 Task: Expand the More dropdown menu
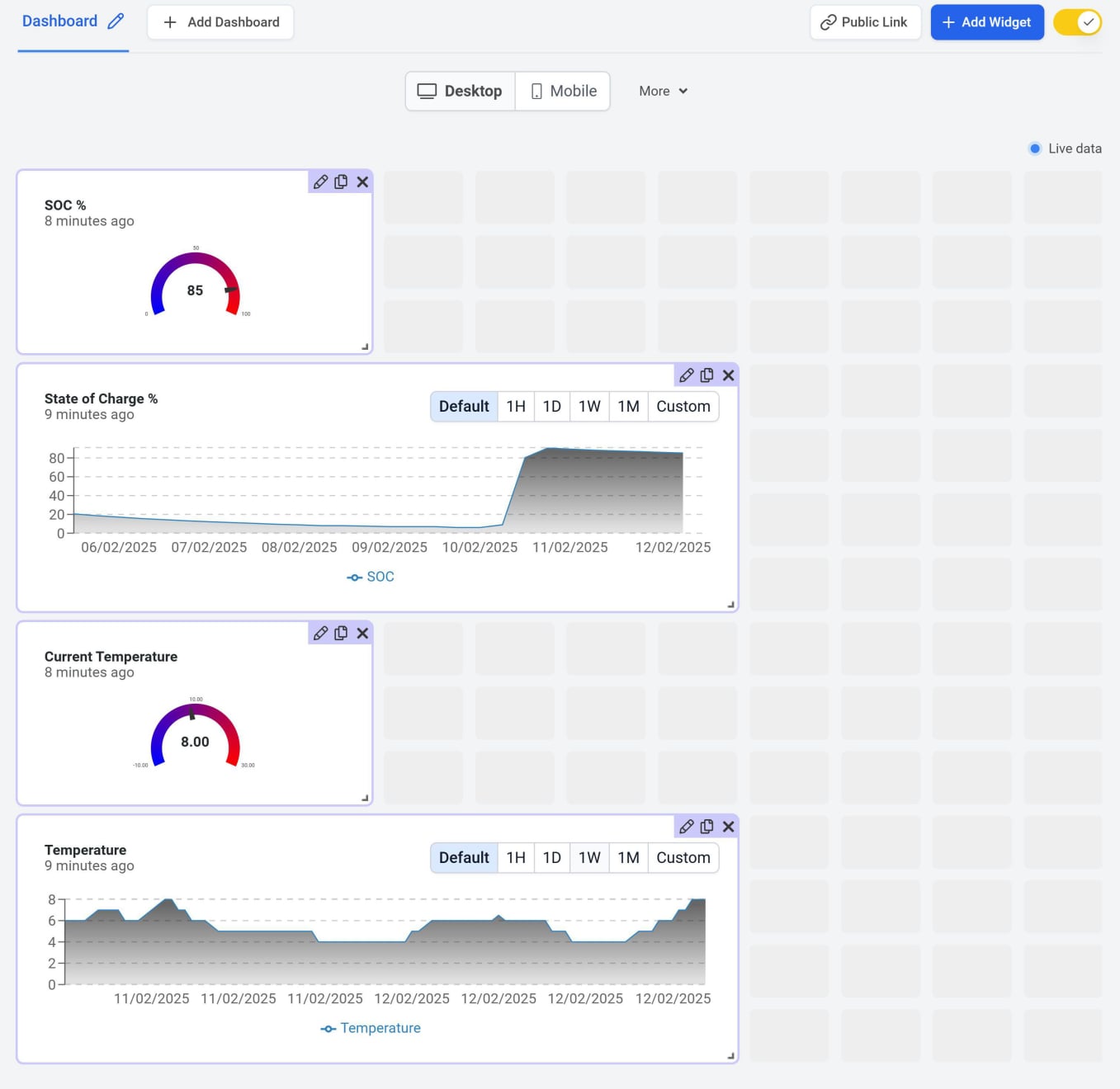(663, 91)
